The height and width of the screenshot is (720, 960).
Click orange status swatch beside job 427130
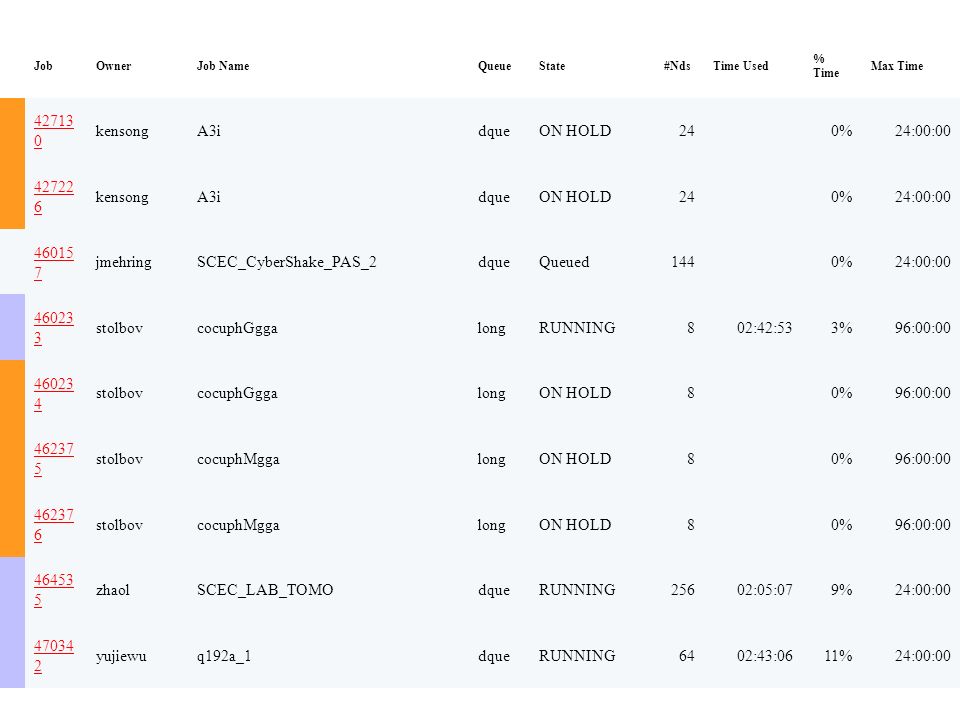(12, 131)
